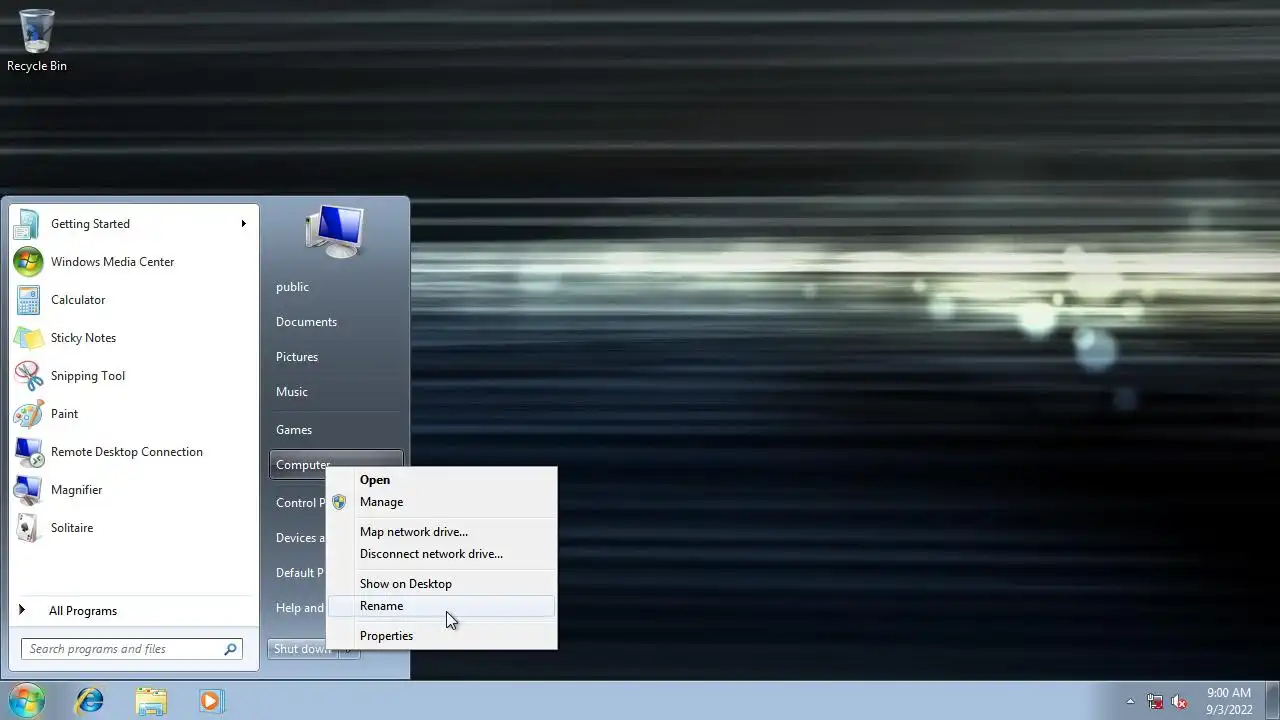Open Pictures library link
The height and width of the screenshot is (720, 1280).
pos(336,357)
